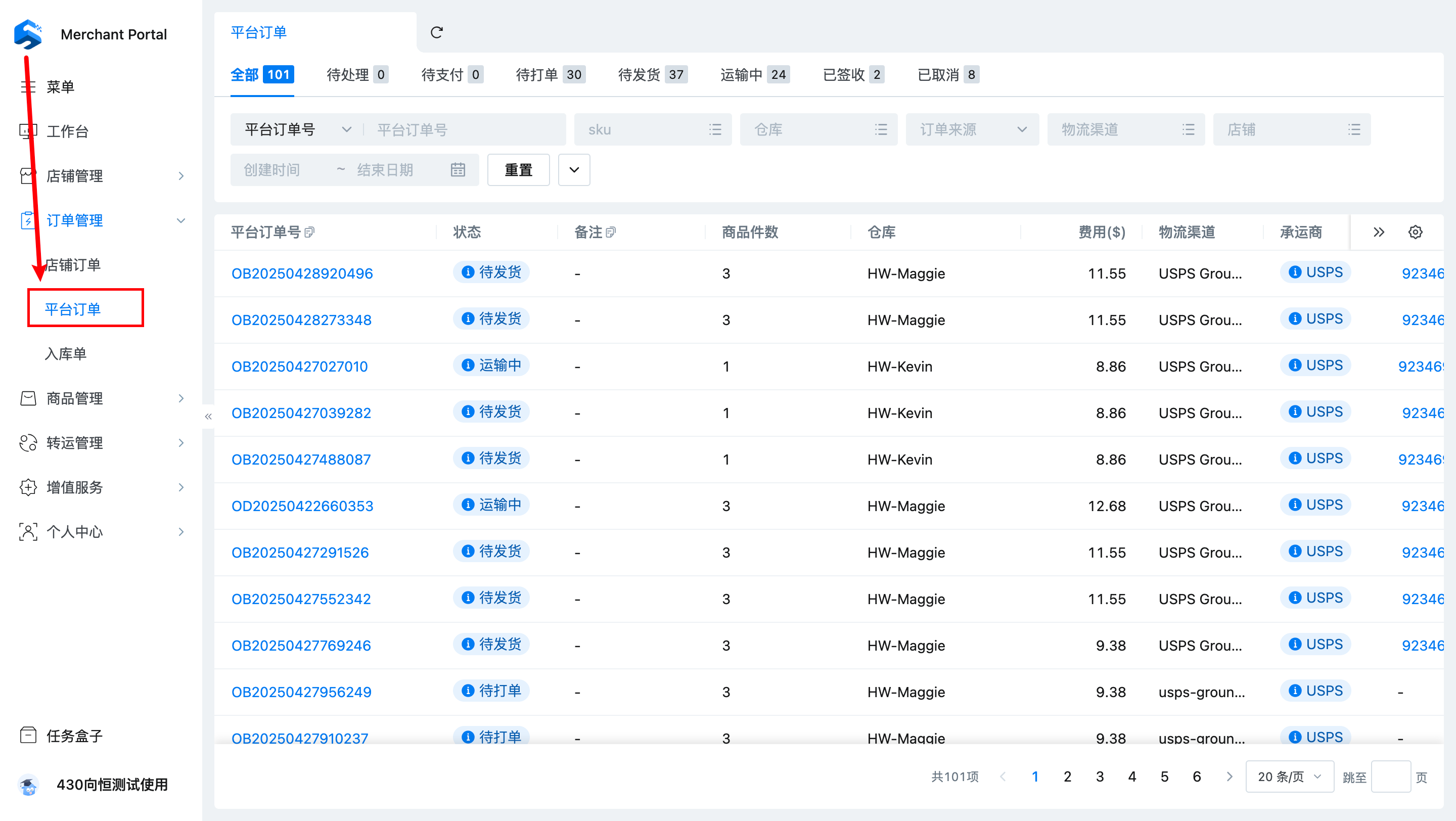Click the 备注 header edit icon

click(610, 232)
